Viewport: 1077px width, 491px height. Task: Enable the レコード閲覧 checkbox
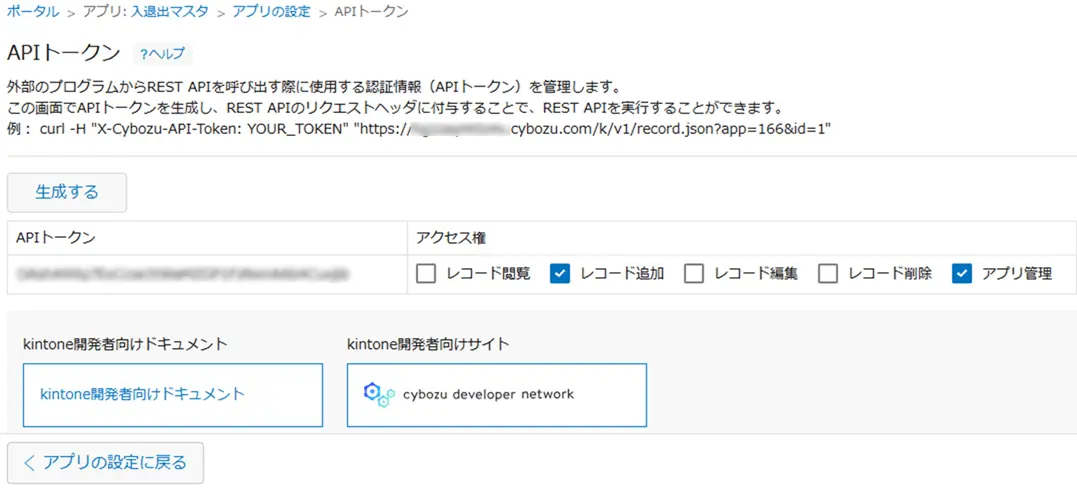click(x=426, y=275)
